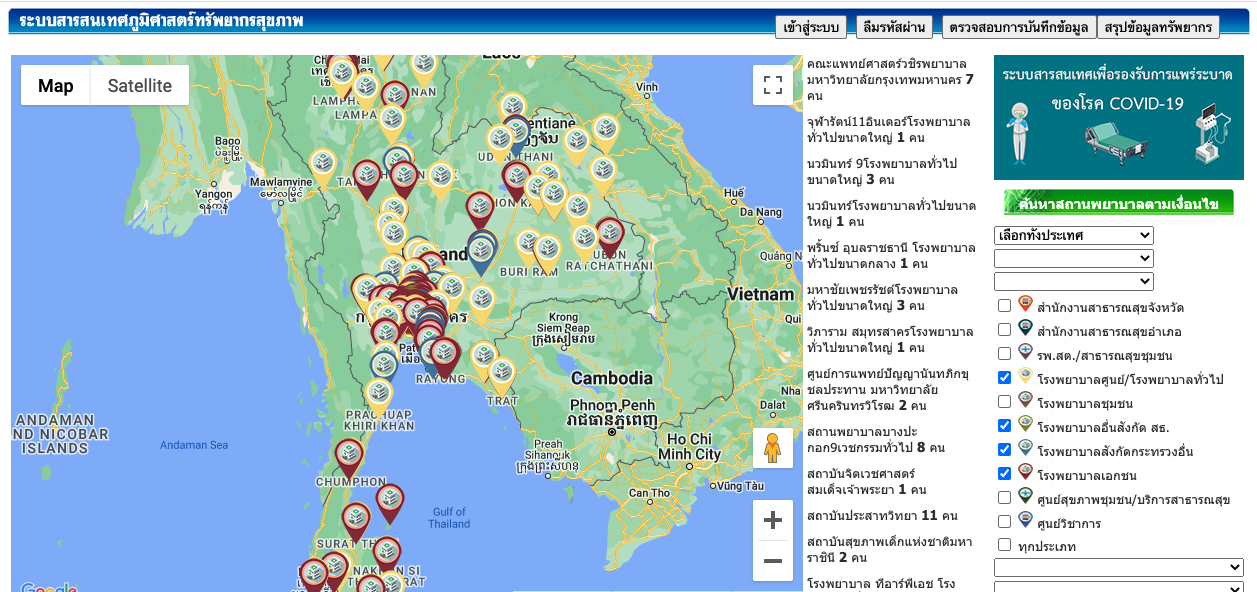
Task: Enable สำนักงานสาธารณสุขจังหวัด checkbox
Action: tap(1004, 306)
